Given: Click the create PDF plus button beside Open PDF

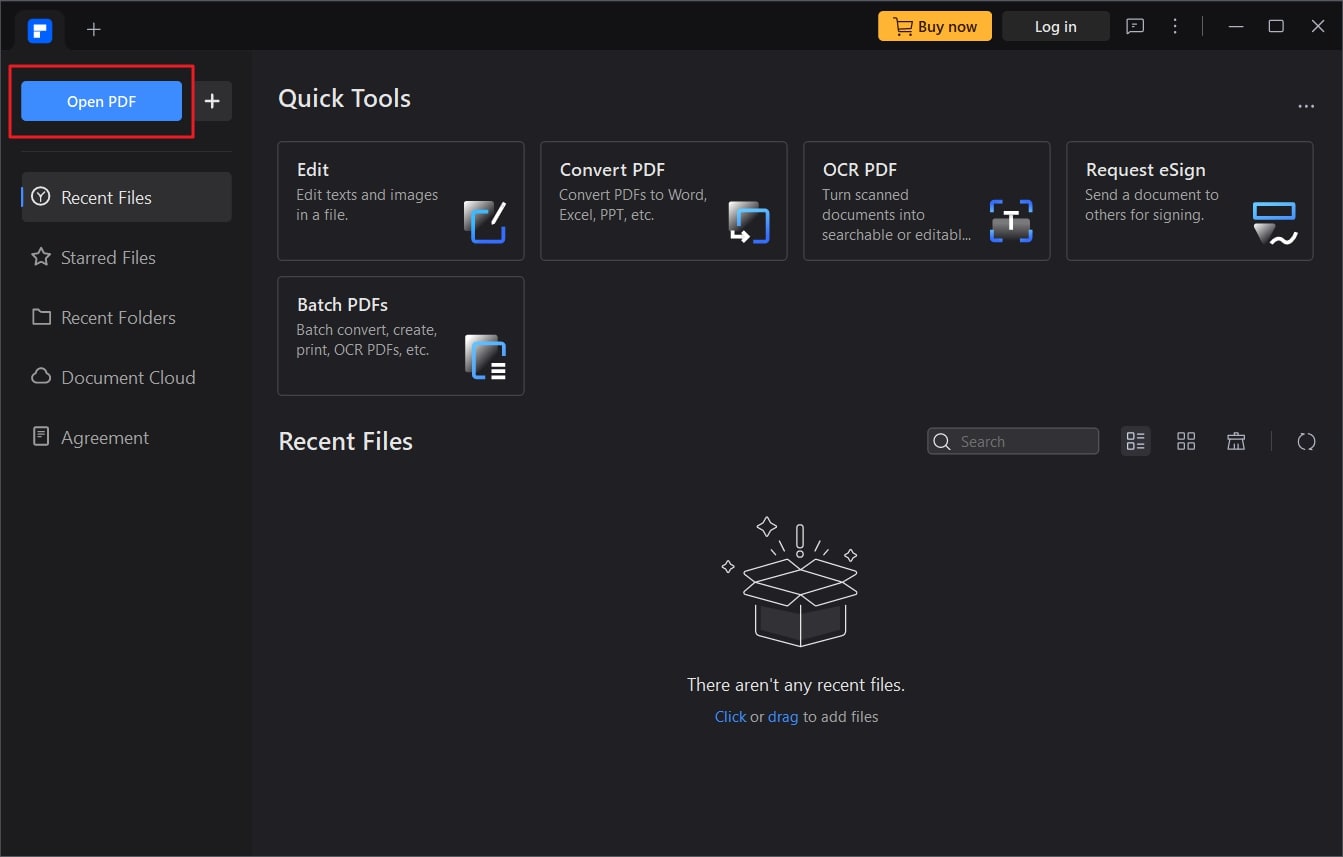Looking at the screenshot, I should [x=212, y=101].
